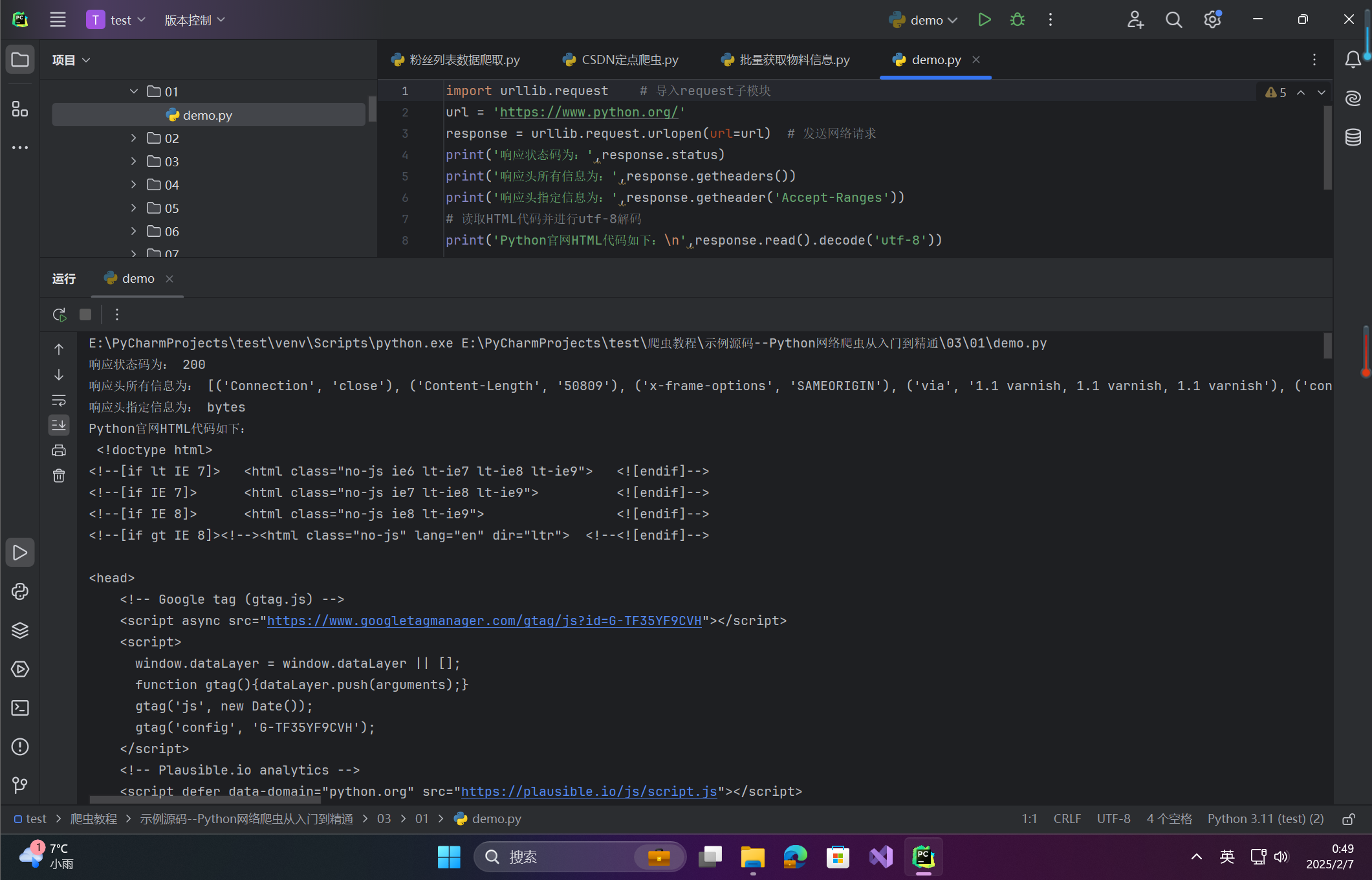Open Python Packages tool window
Viewport: 1372px width, 880px height.
click(x=20, y=630)
